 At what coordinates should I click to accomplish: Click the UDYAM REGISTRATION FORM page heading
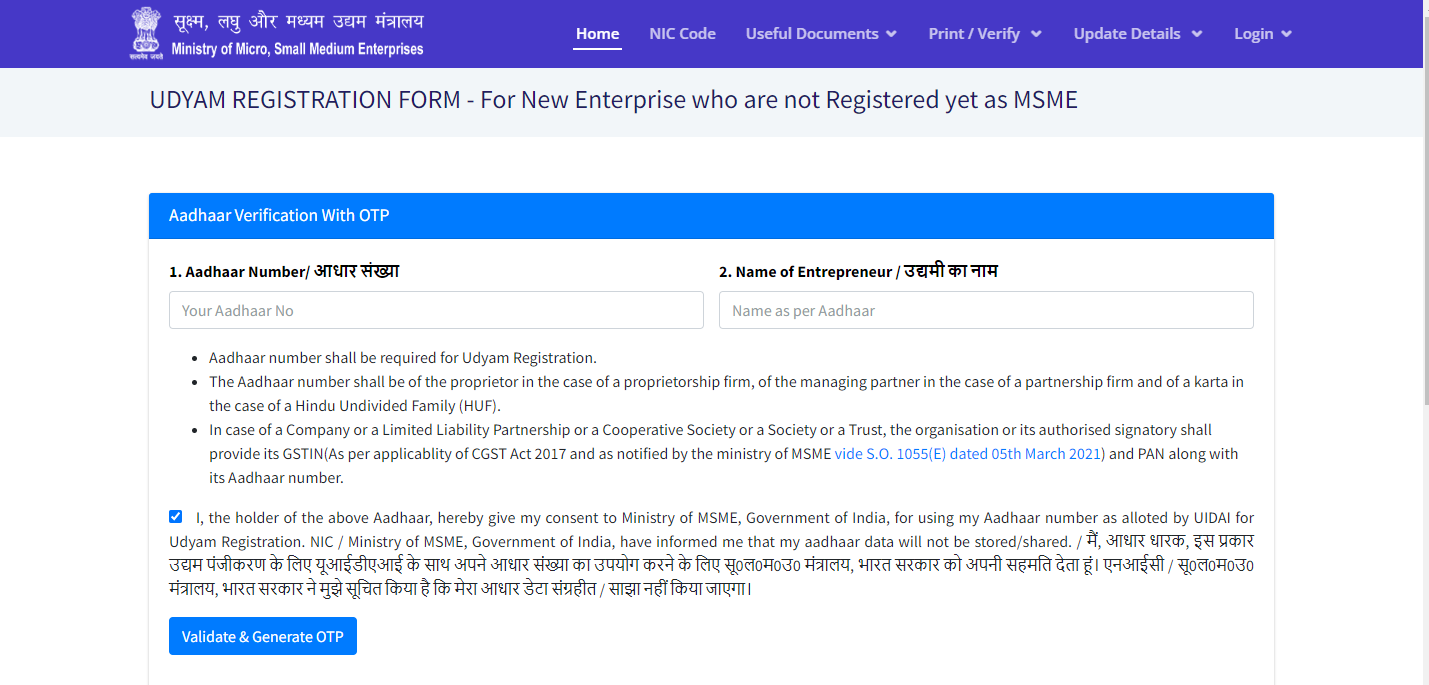click(614, 100)
